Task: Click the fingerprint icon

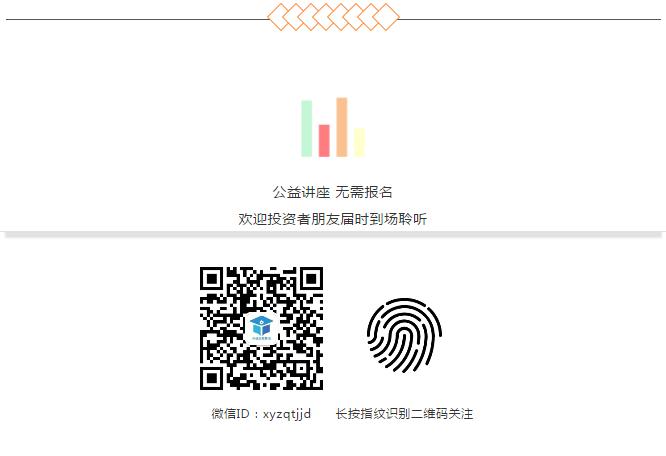Action: pyautogui.click(x=404, y=335)
